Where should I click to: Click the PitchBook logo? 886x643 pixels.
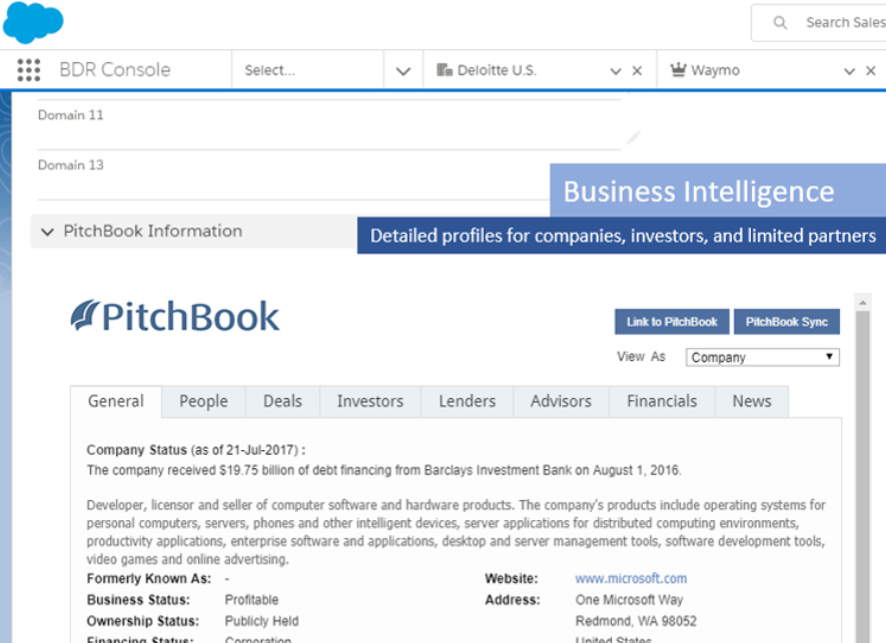(x=175, y=316)
